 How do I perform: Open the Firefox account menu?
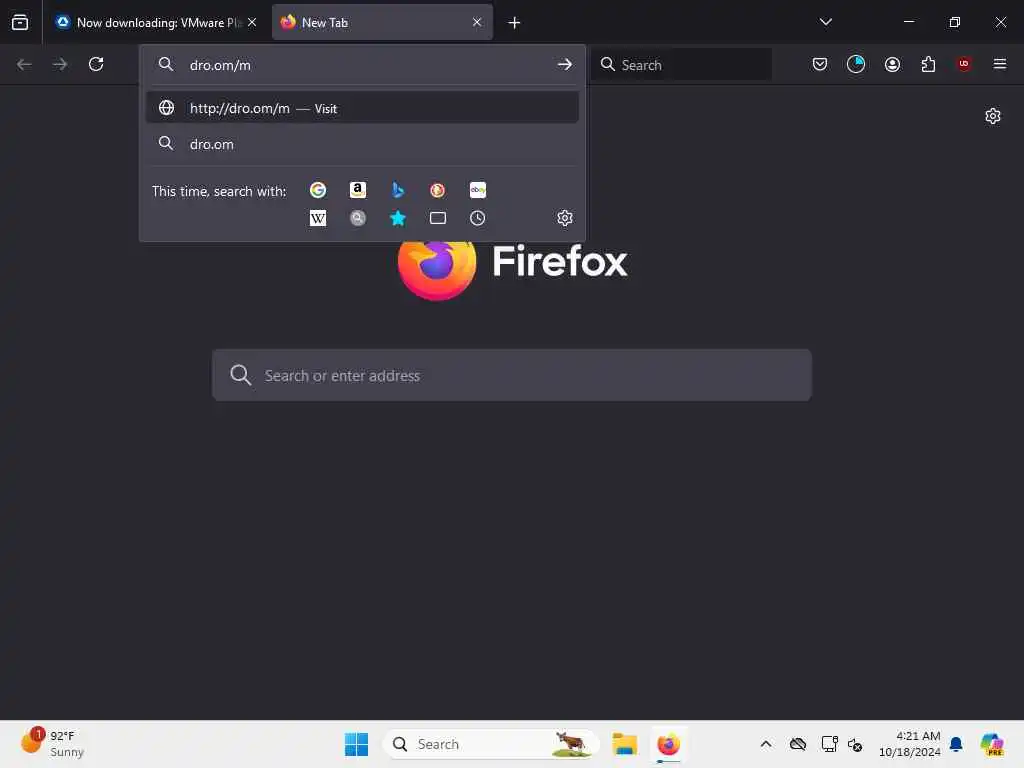[x=892, y=64]
